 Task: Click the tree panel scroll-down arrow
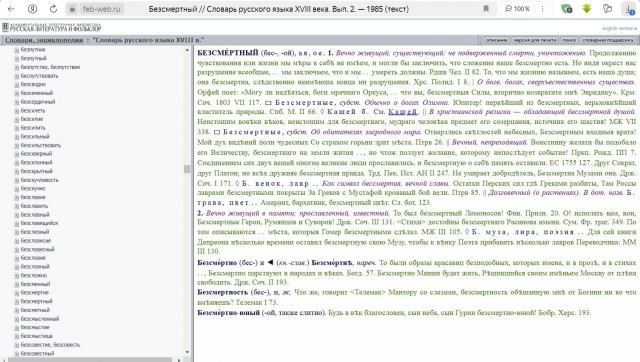pos(187,352)
